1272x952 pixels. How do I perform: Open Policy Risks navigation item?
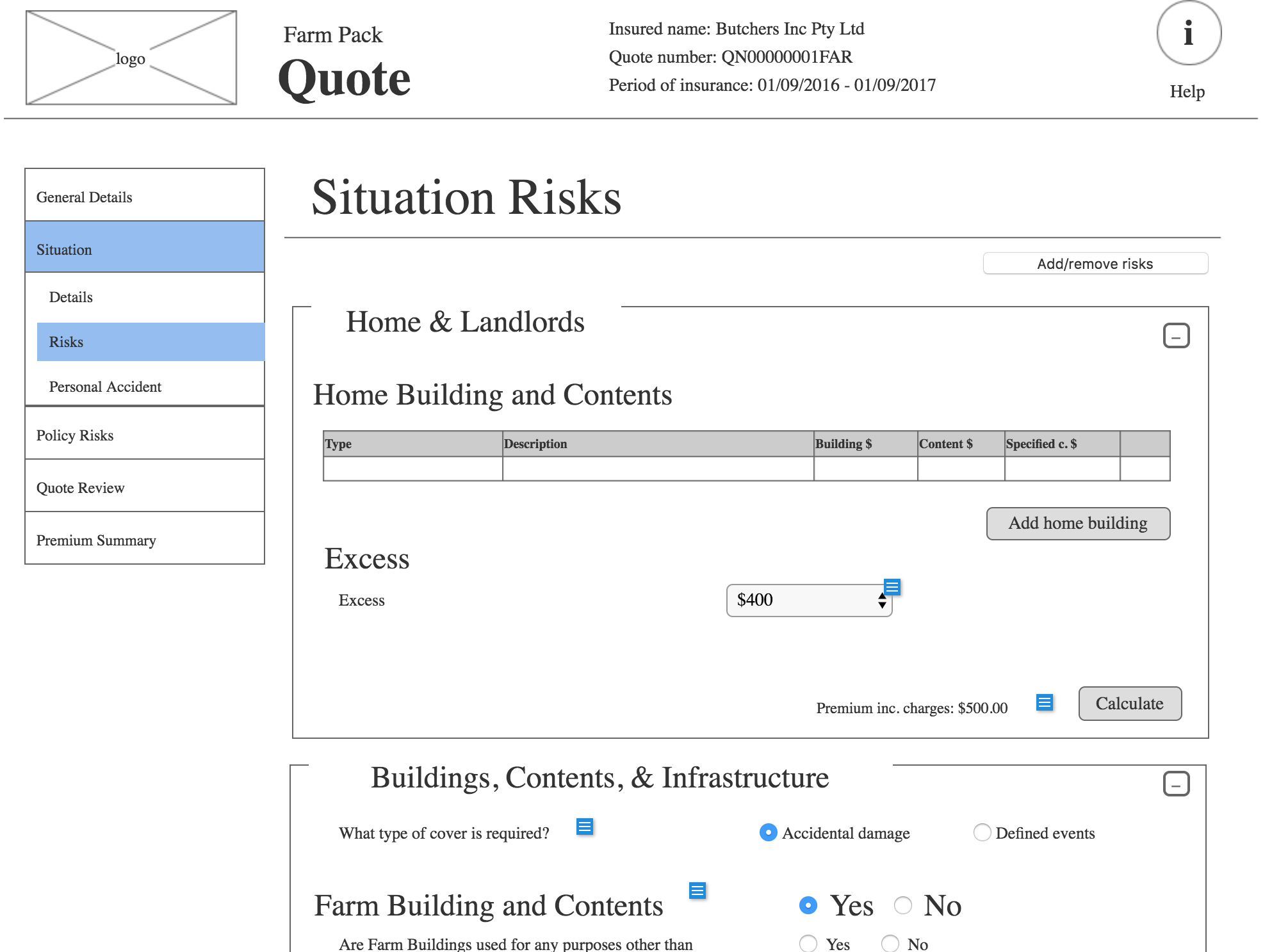[x=144, y=435]
